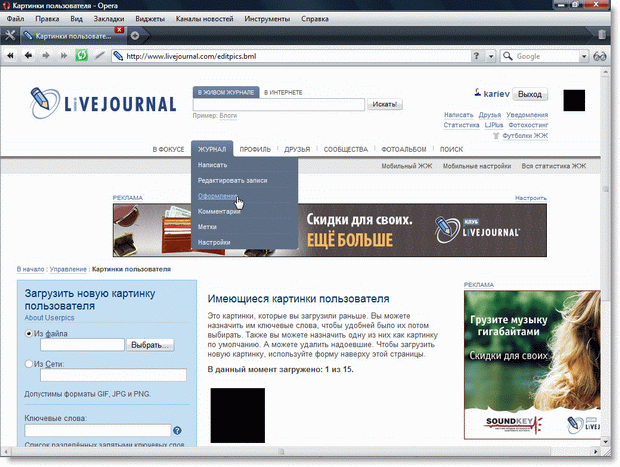
Task: Select the Из Сети radio button
Action: (28, 364)
